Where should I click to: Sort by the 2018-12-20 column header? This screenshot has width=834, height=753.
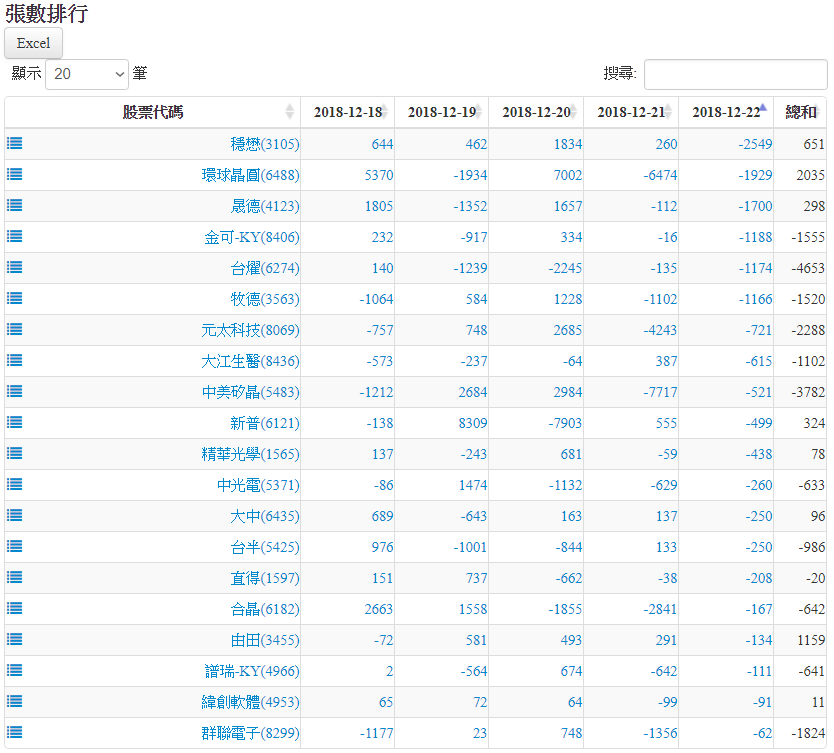coord(536,112)
